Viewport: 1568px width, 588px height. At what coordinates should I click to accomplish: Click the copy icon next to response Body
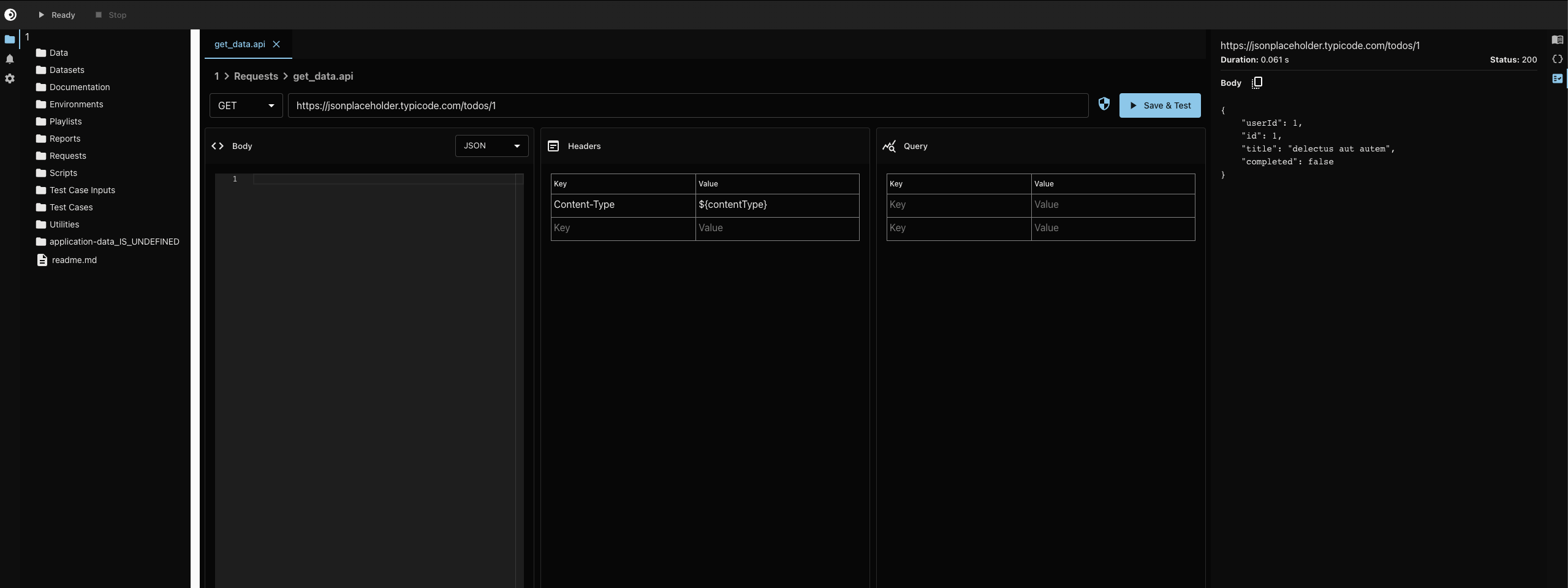1256,82
